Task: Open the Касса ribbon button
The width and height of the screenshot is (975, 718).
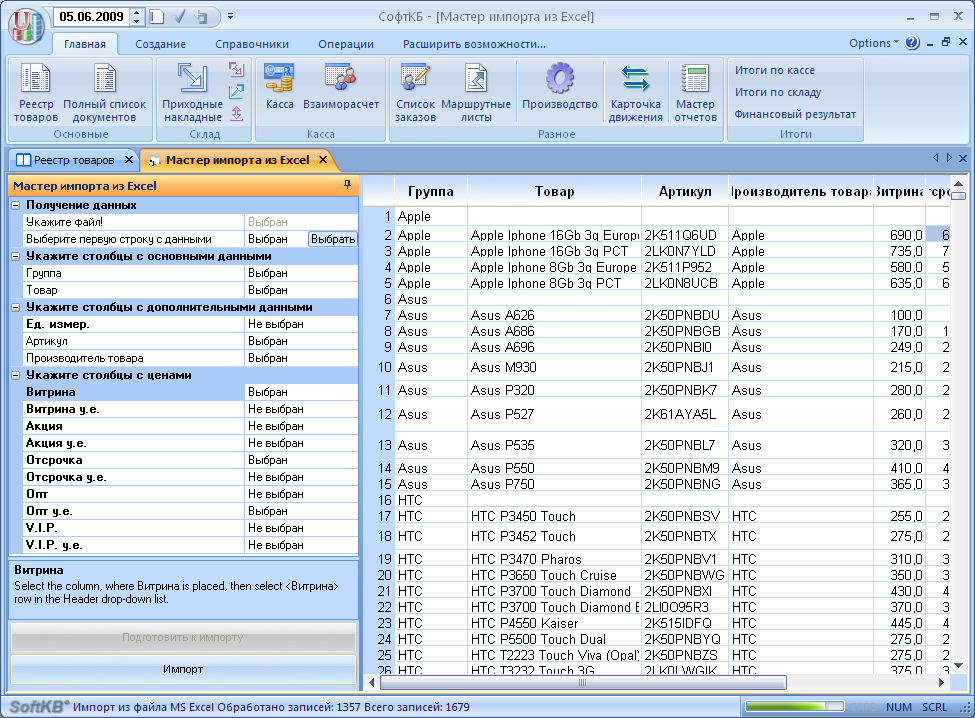Action: [x=279, y=86]
